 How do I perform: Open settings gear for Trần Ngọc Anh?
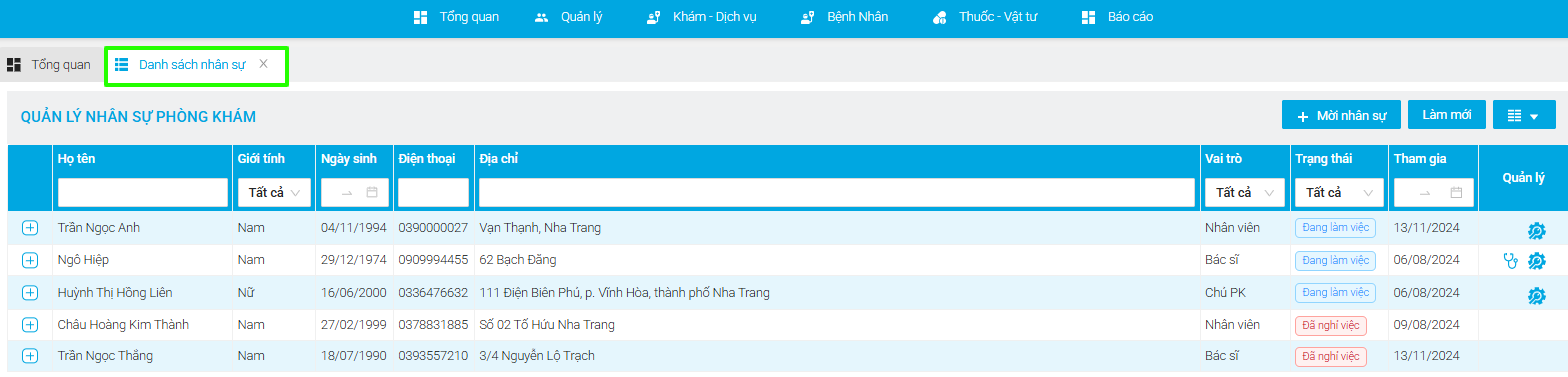[x=1536, y=231]
